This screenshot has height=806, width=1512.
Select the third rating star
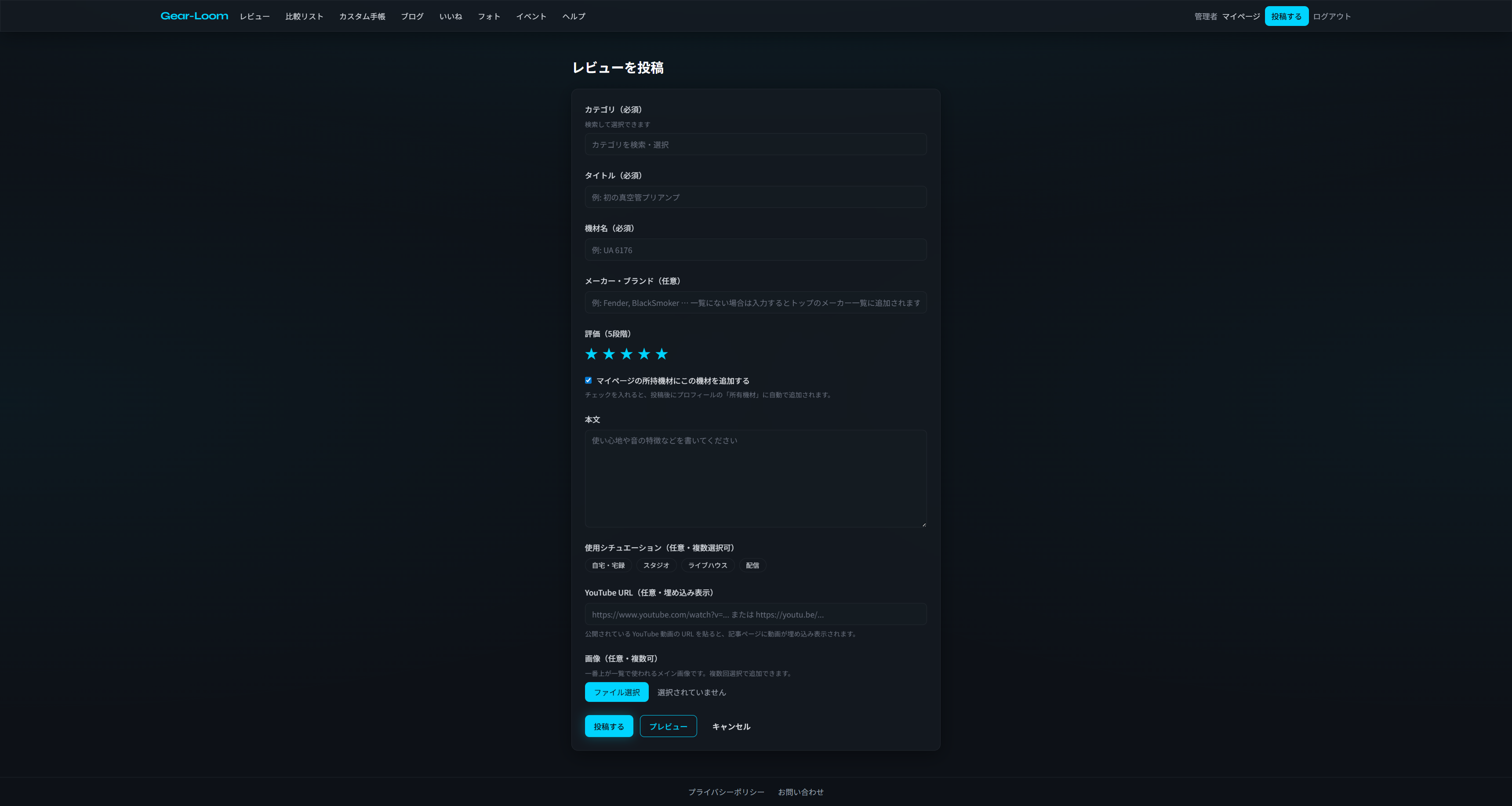click(626, 354)
